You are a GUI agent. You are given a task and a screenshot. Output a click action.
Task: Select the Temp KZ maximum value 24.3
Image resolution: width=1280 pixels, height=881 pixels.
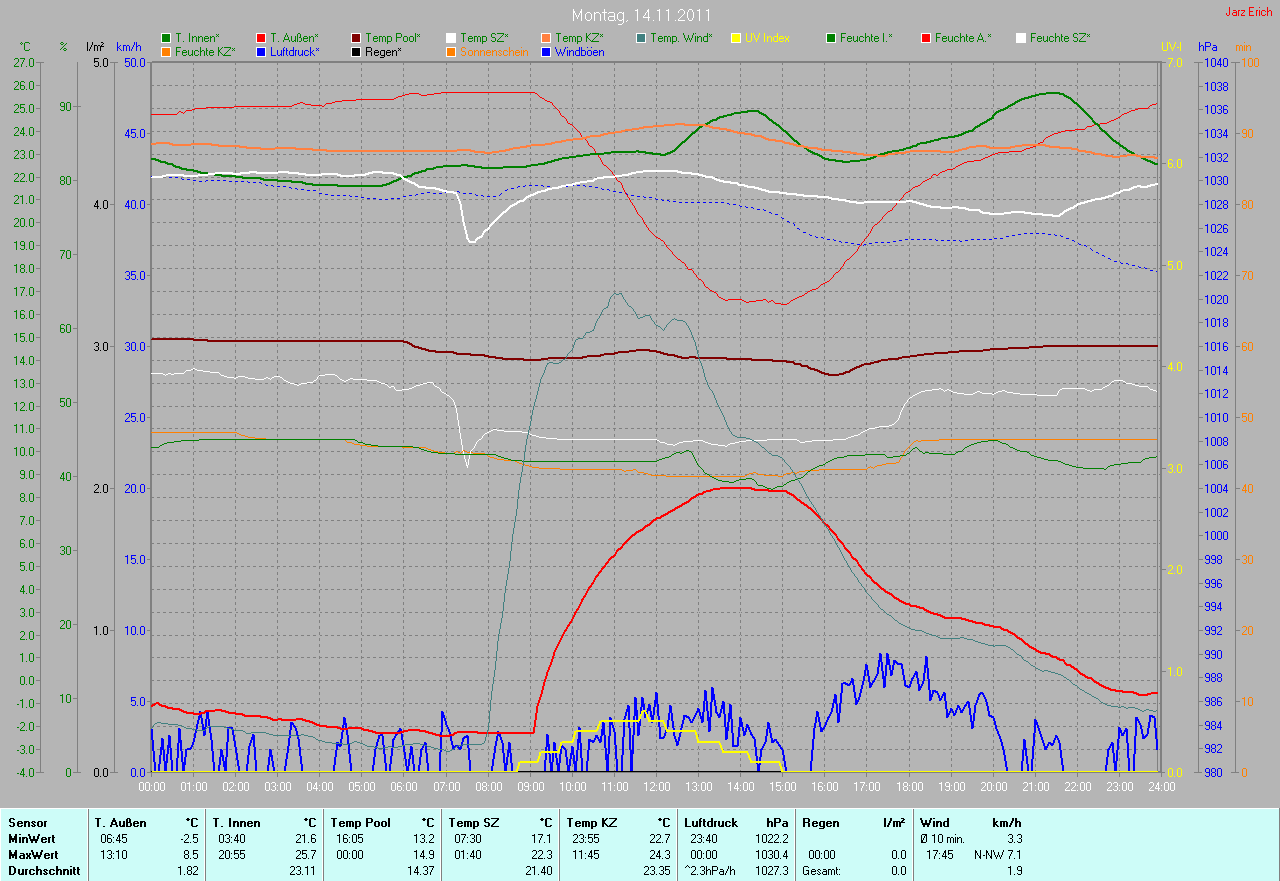pyautogui.click(x=658, y=855)
